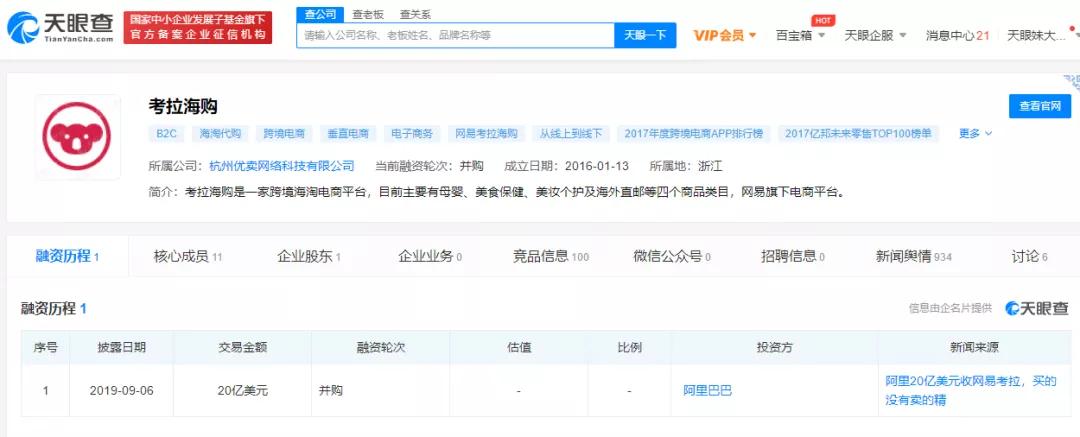Switch to the 企业股东 tab
Image resolution: width=1080 pixels, height=437 pixels.
[x=309, y=256]
